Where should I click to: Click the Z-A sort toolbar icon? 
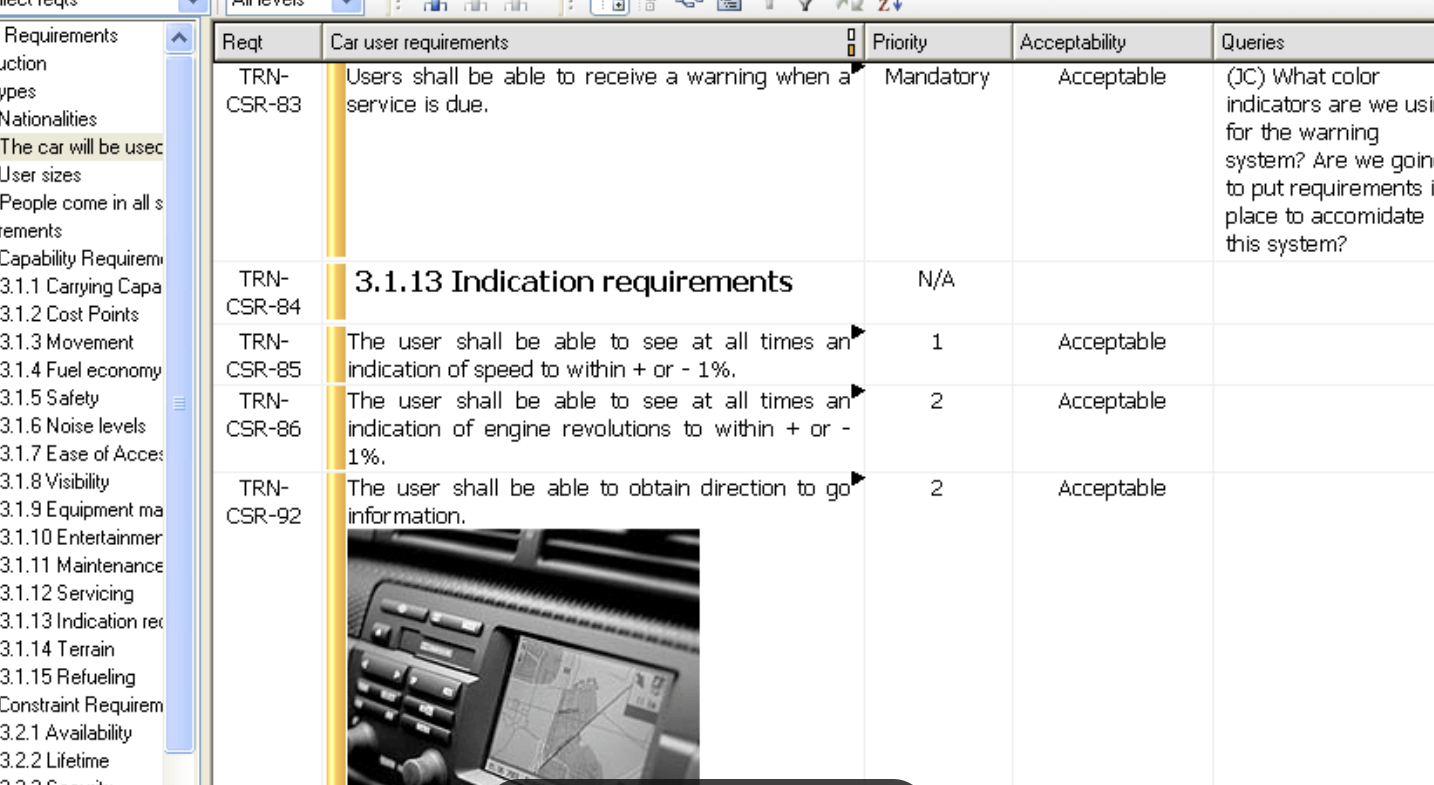(890, 5)
